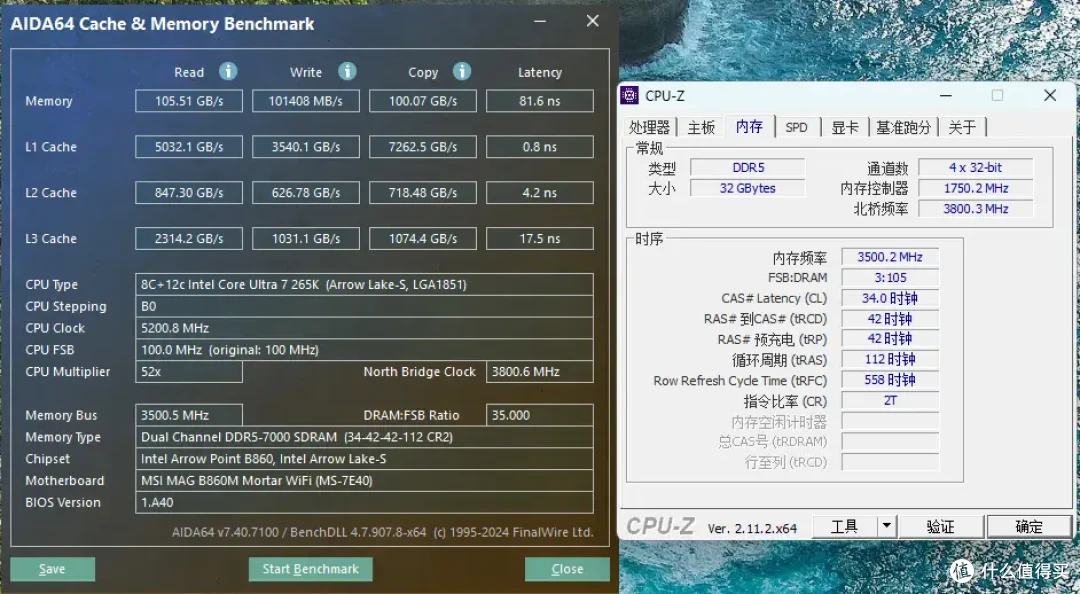Viewport: 1080px width, 594px height.
Task: Click the 大小 32 GBytes value in CPU-Z
Action: click(x=748, y=188)
